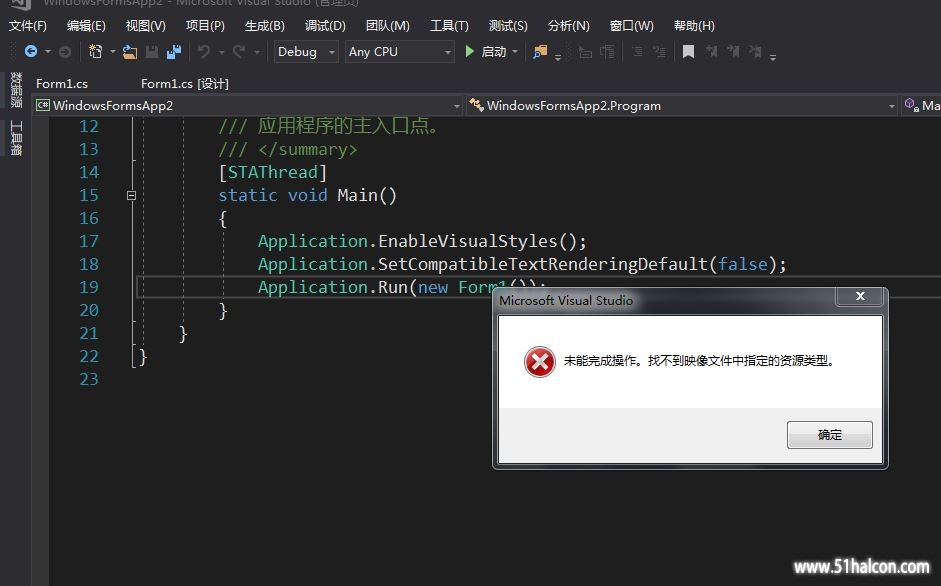The height and width of the screenshot is (586, 941).
Task: Click the [STAThread] attribute text
Action: click(272, 172)
